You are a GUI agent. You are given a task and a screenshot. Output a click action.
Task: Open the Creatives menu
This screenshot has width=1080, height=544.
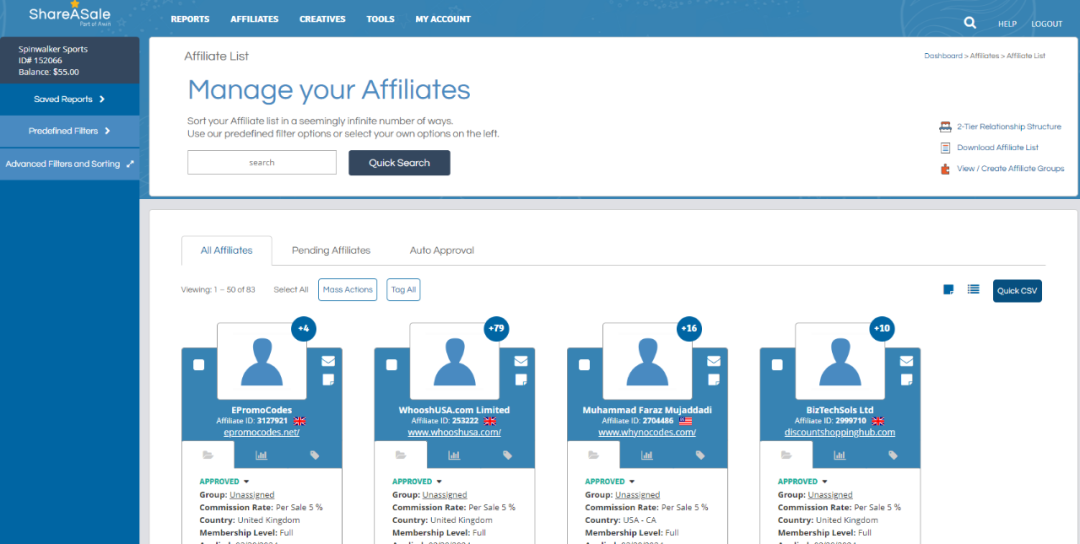click(x=322, y=19)
